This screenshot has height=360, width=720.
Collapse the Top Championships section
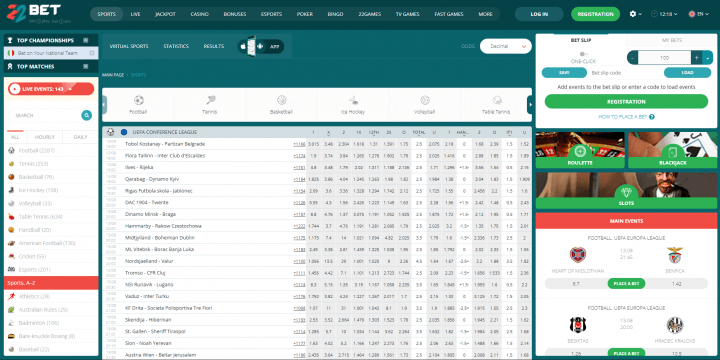pyautogui.click(x=85, y=40)
